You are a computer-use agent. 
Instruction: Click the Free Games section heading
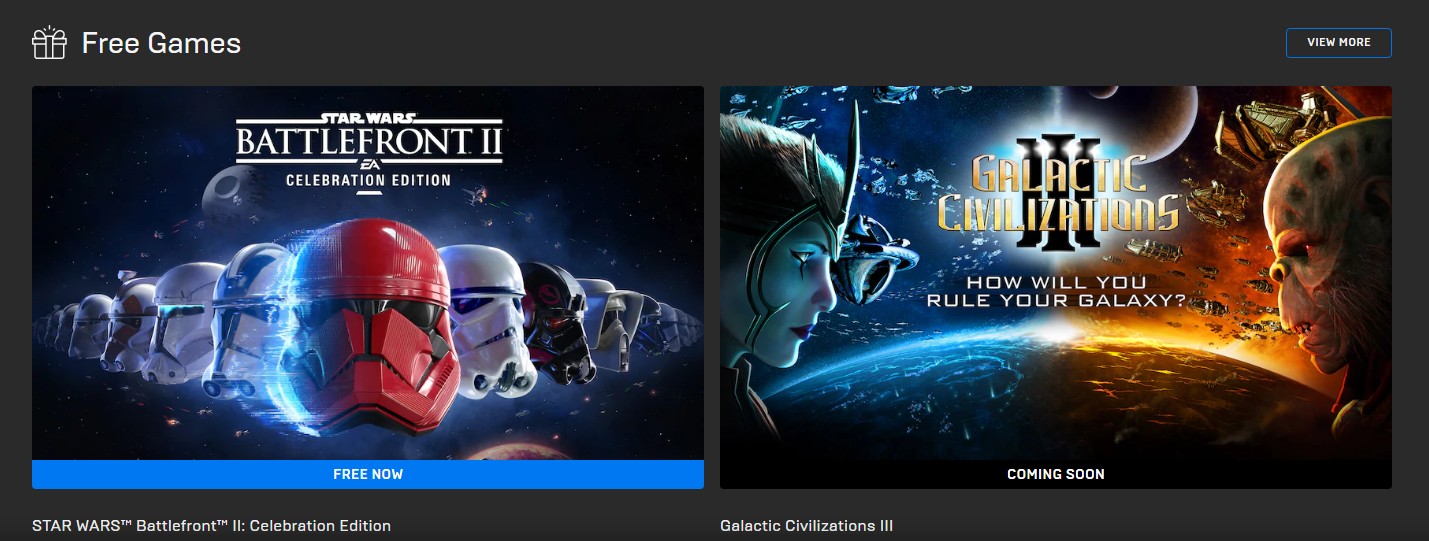[161, 44]
